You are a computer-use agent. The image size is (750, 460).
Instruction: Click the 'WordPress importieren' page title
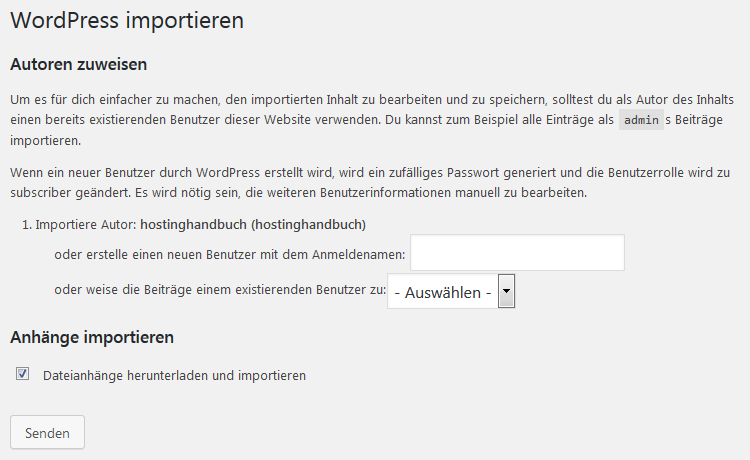click(127, 20)
